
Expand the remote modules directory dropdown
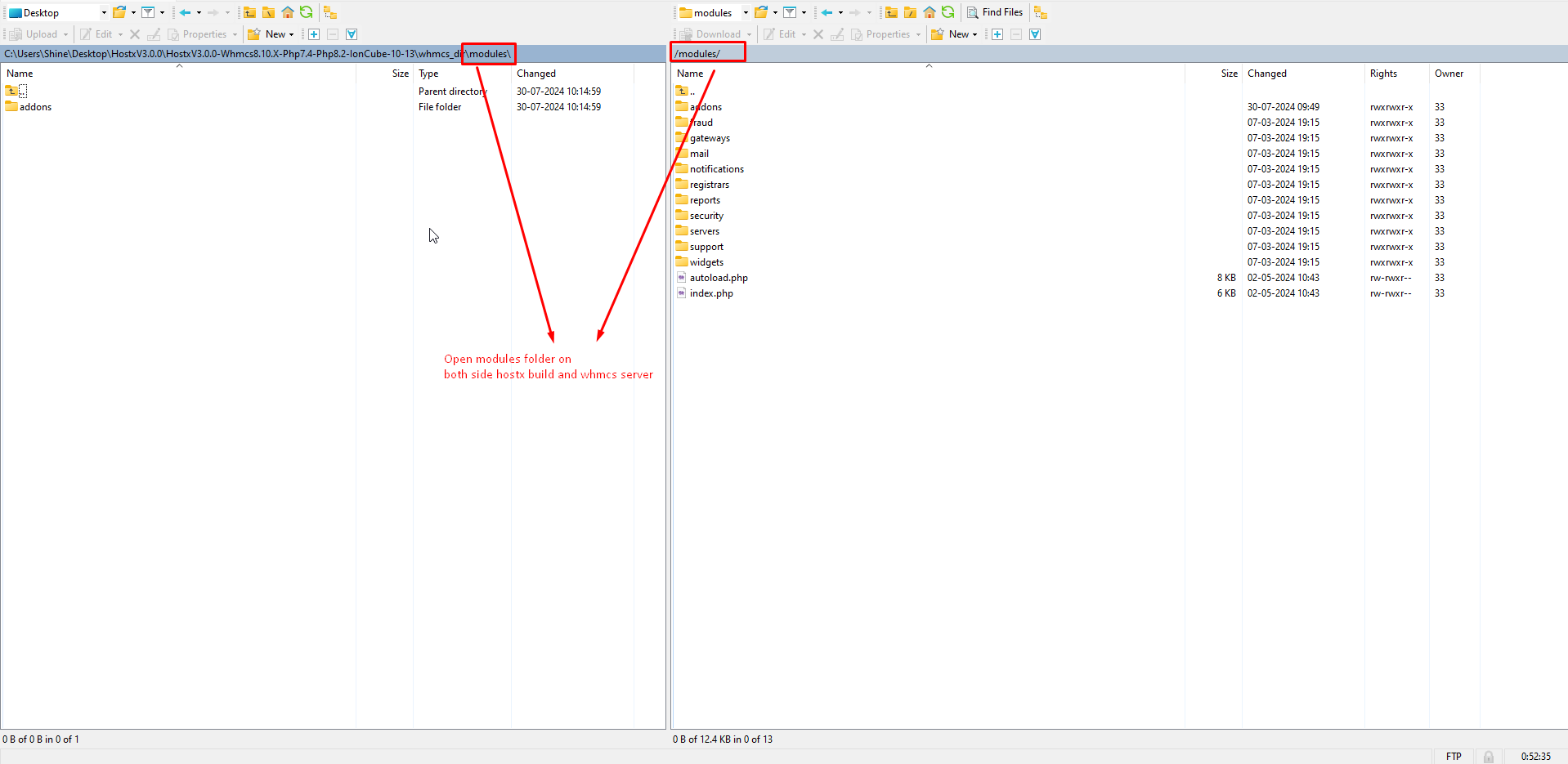(x=746, y=13)
